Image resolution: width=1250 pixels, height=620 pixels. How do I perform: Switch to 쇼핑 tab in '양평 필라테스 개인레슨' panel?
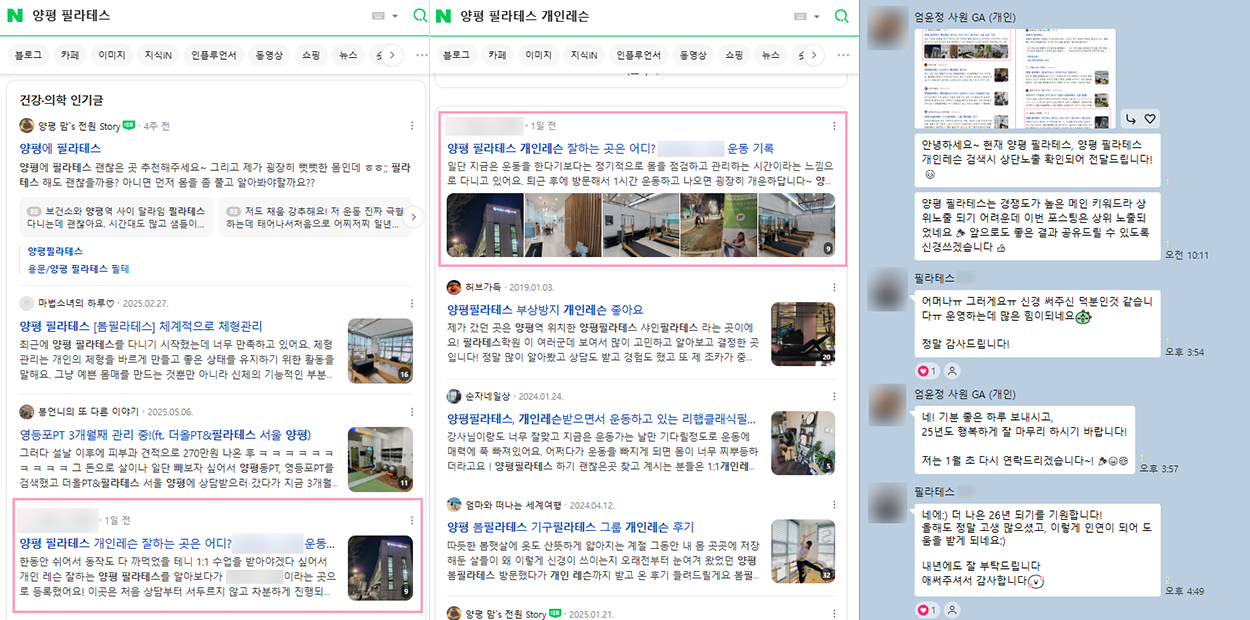point(735,55)
